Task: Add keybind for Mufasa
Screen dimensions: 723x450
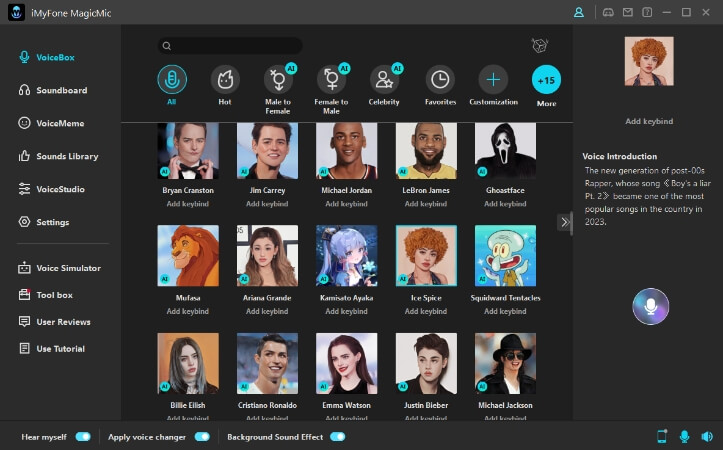Action: [x=188, y=311]
